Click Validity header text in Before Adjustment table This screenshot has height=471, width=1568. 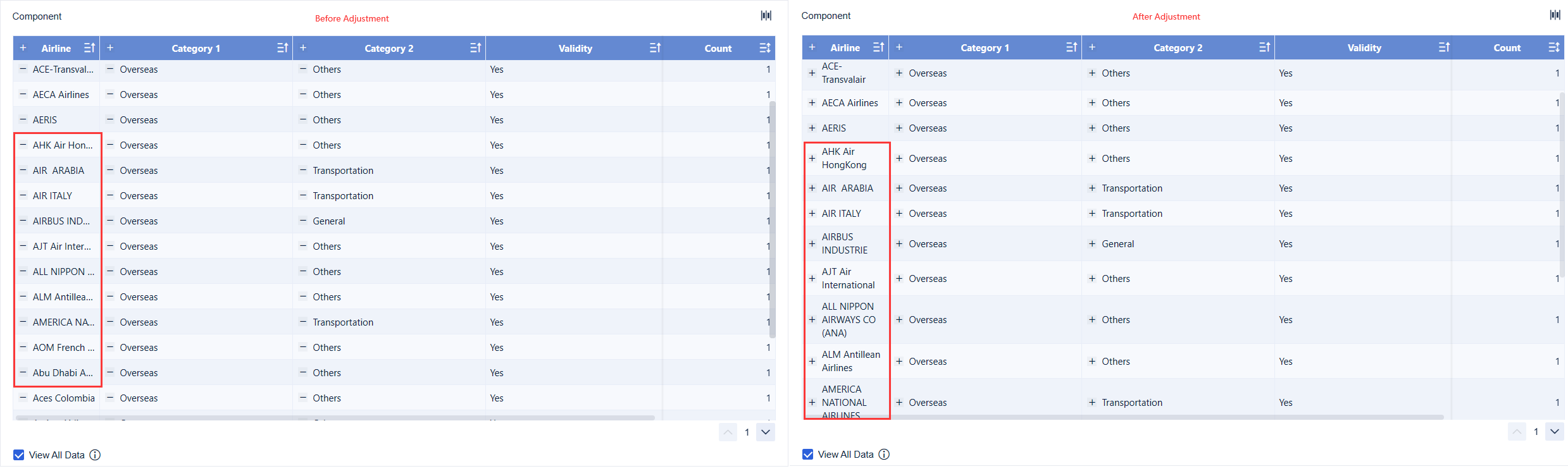[x=575, y=48]
